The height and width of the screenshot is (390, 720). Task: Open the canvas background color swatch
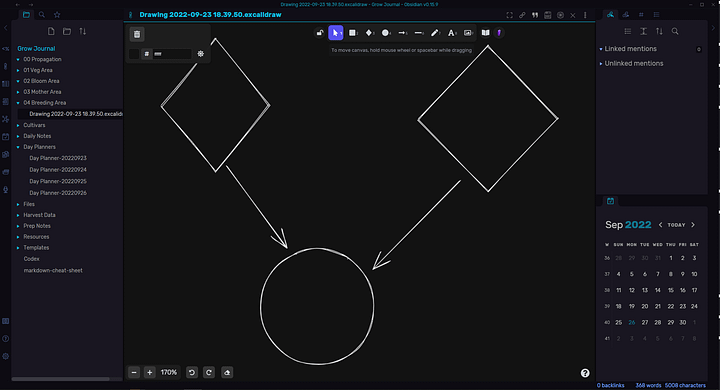click(x=134, y=54)
